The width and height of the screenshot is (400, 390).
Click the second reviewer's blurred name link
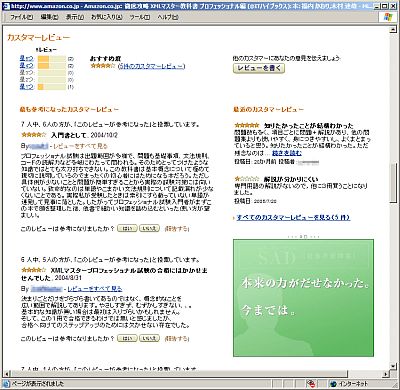[x=46, y=289]
